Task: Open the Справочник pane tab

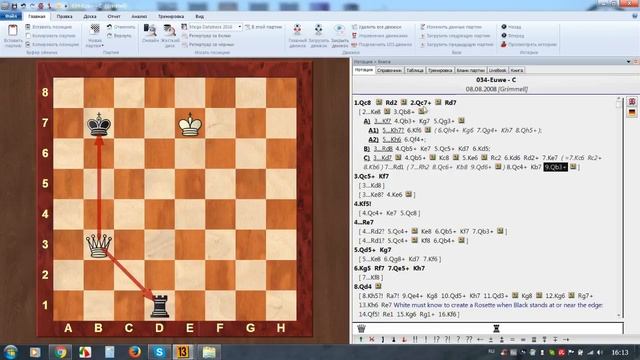Action: coord(389,70)
